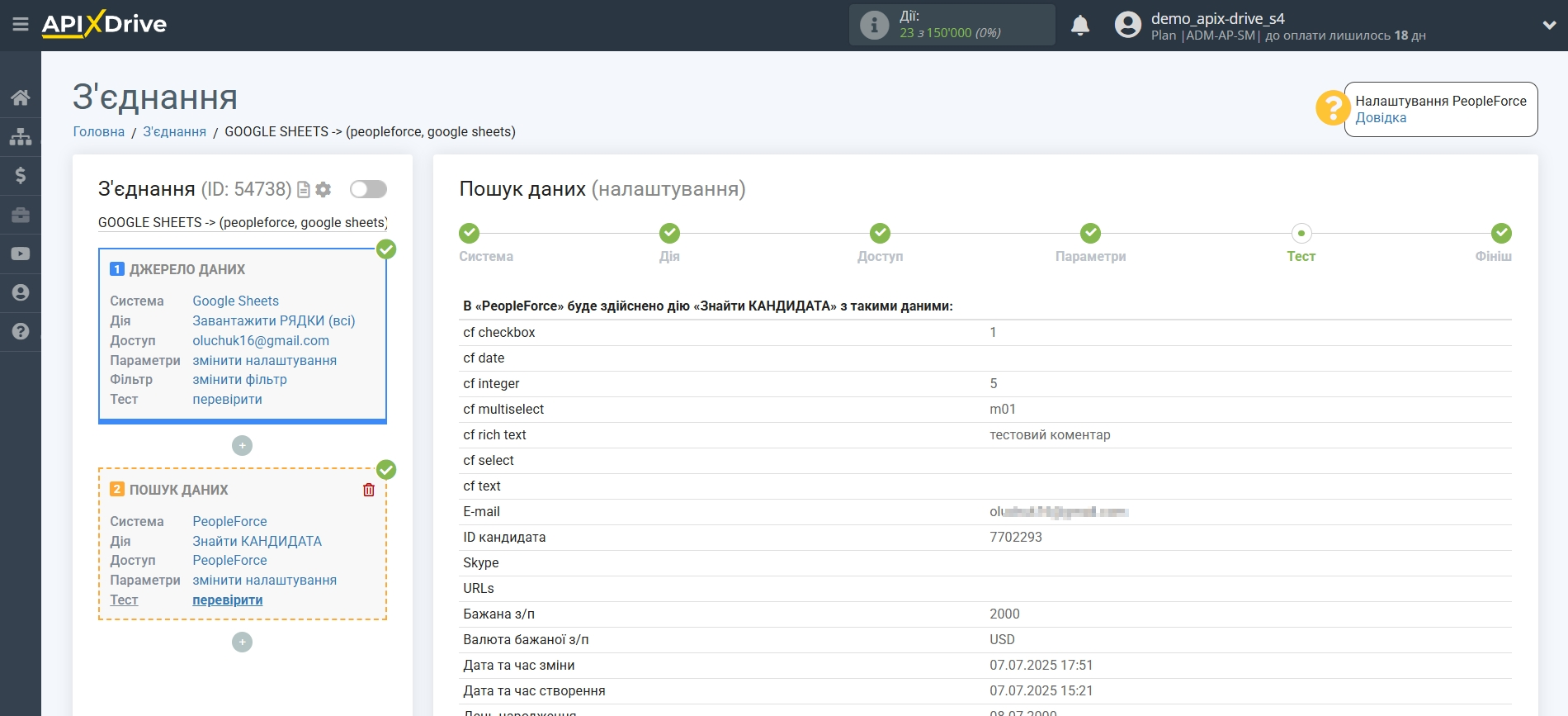
Task: Open the profile sidebar icon
Action: click(x=21, y=292)
